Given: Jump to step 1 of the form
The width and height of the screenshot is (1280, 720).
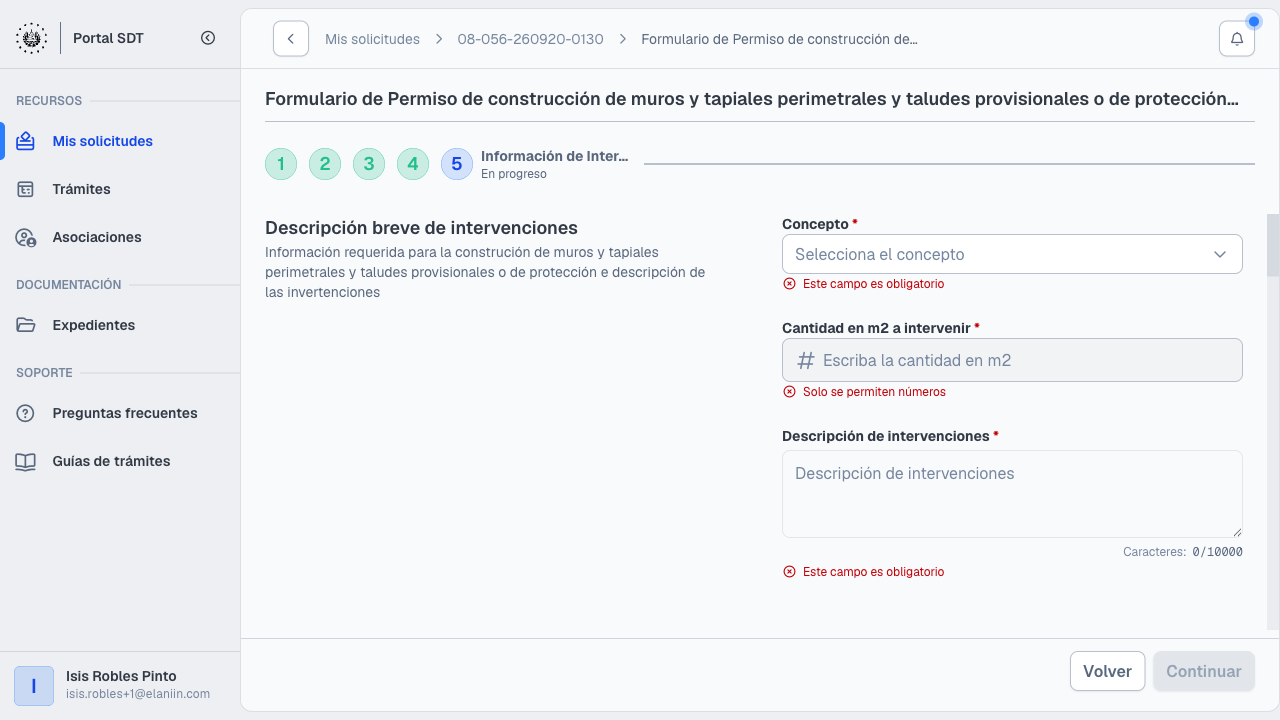Looking at the screenshot, I should [x=281, y=164].
